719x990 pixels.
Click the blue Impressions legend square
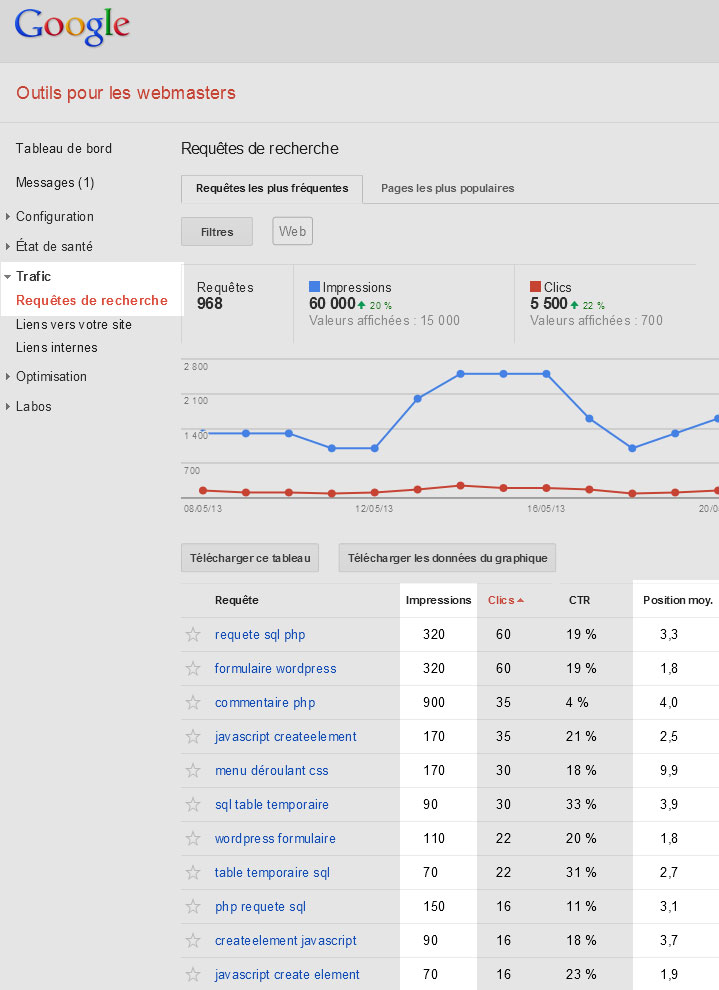click(314, 287)
